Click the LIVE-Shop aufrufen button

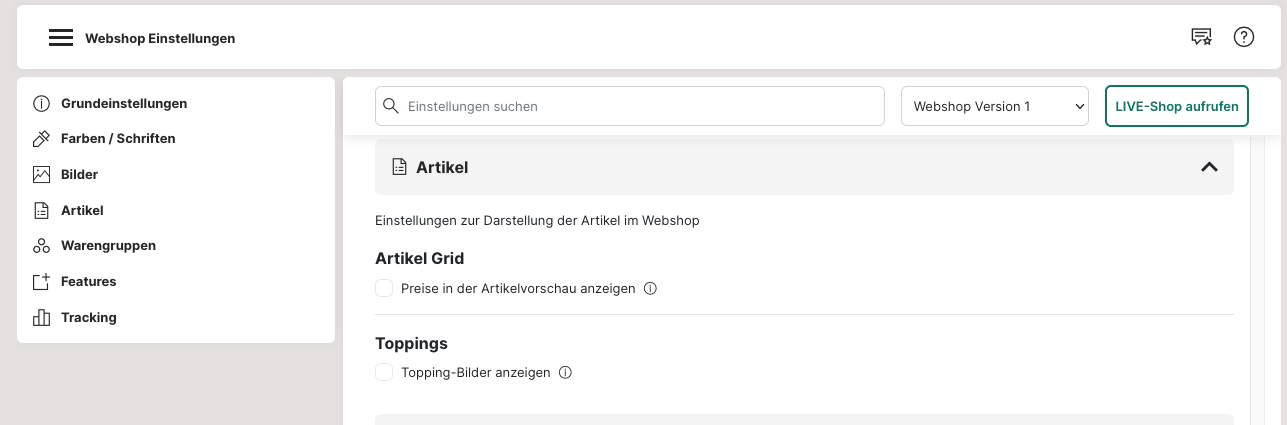[1177, 106]
